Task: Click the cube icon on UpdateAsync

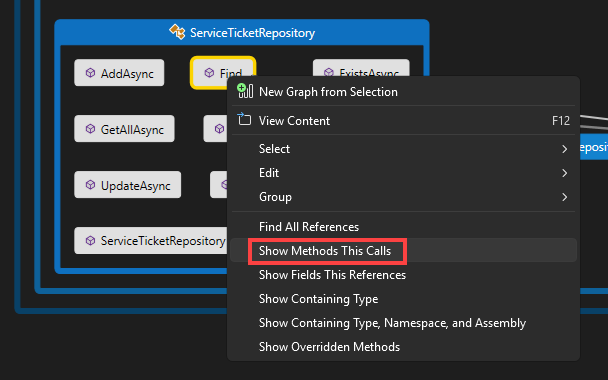Action: (90, 185)
